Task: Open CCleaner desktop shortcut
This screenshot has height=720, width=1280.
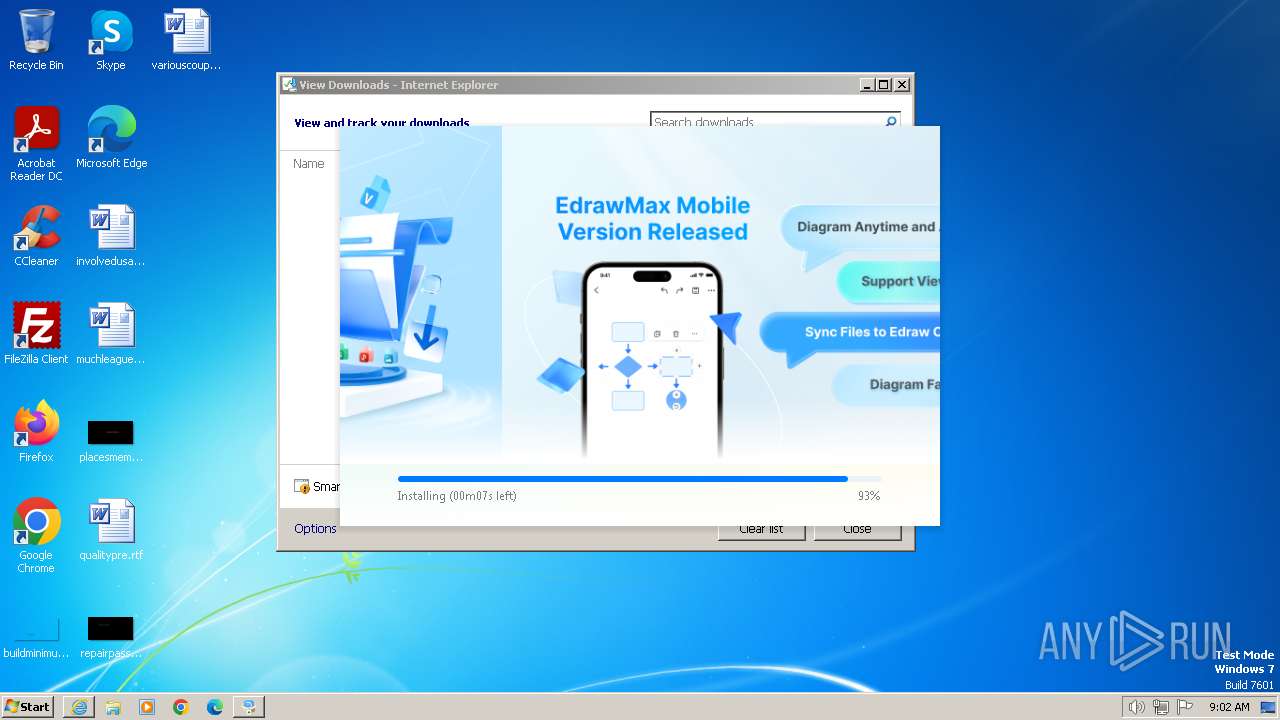Action: click(x=36, y=236)
